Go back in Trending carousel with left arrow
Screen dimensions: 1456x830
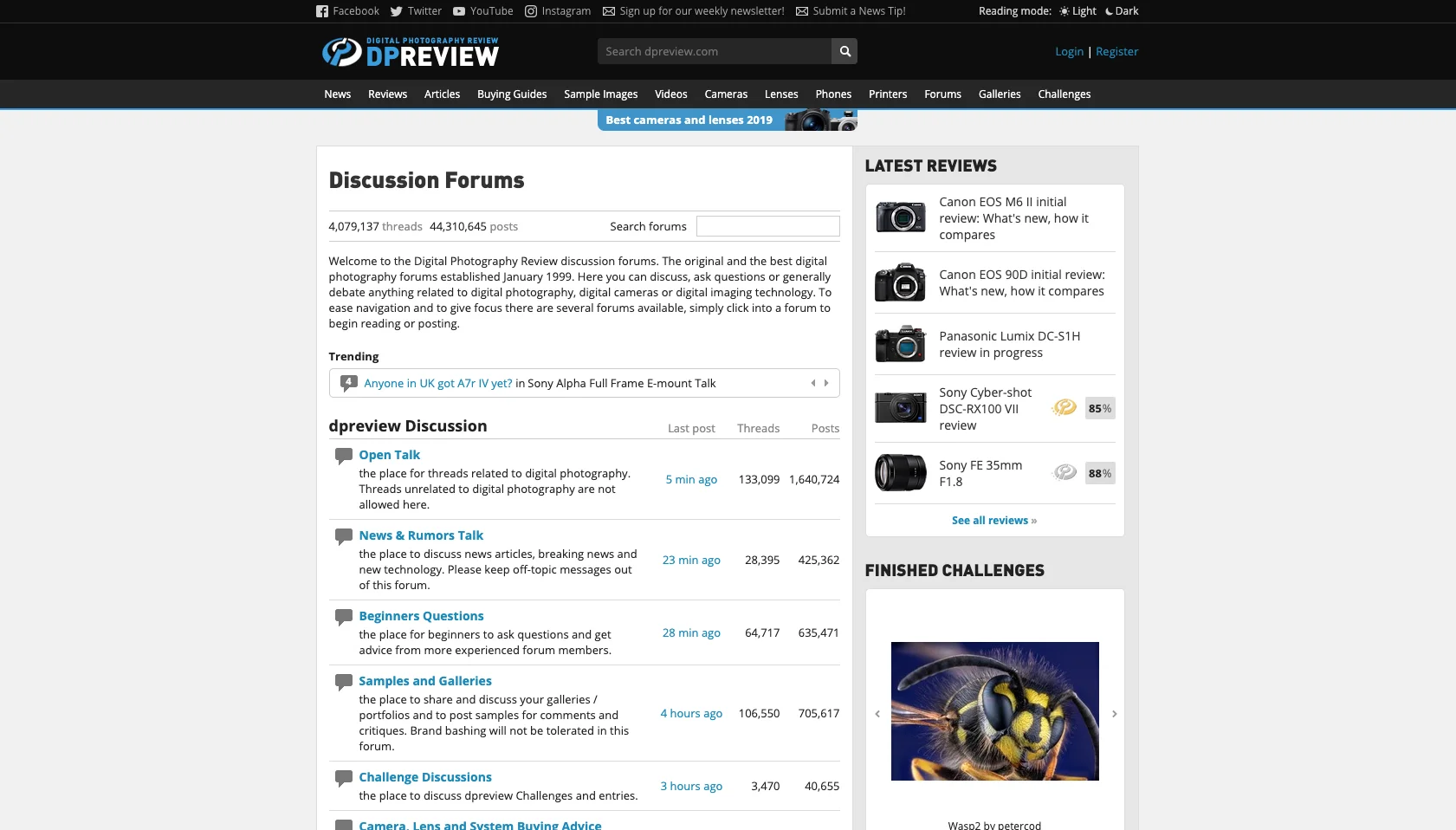pyautogui.click(x=812, y=383)
